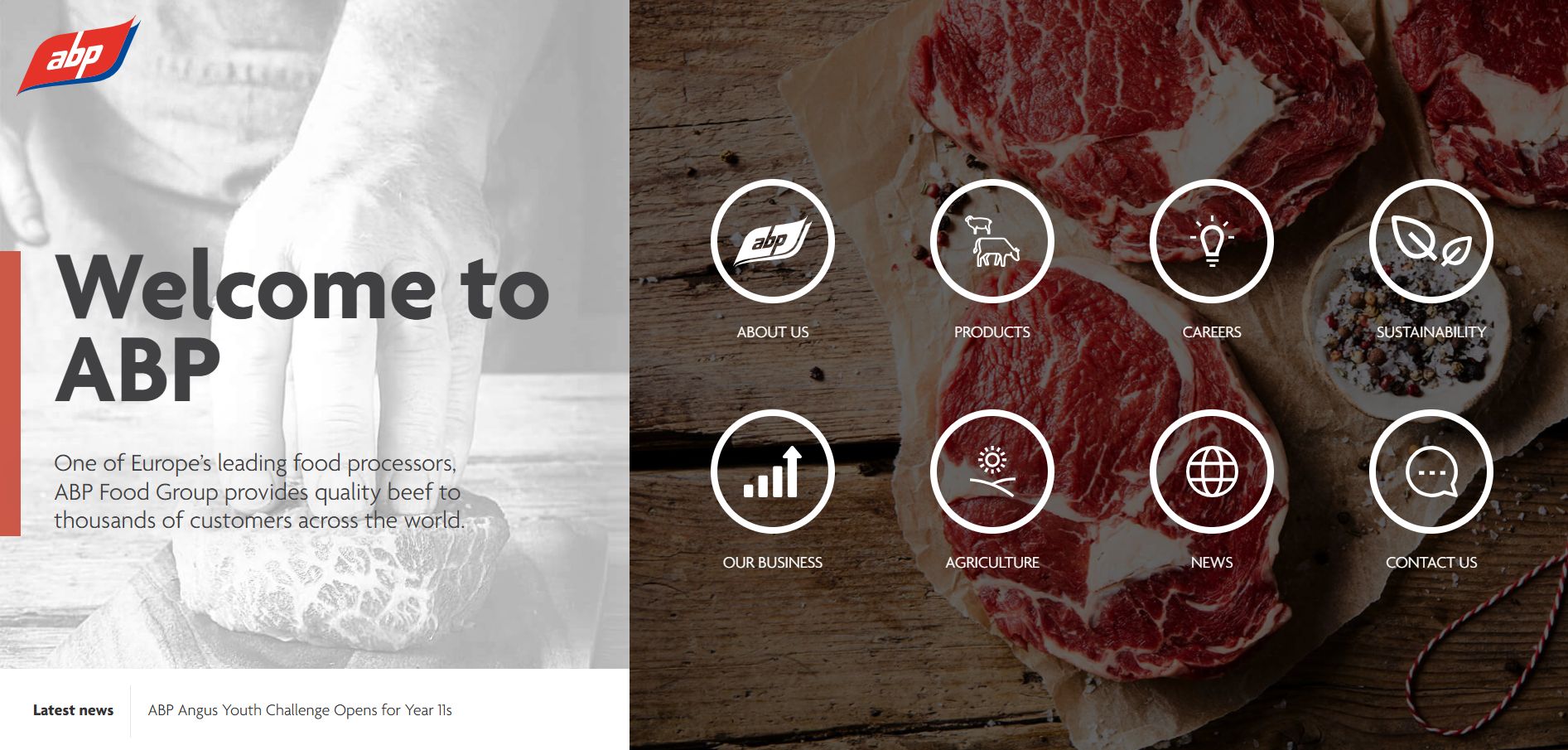
Task: Click the Latest news label
Action: pos(73,710)
